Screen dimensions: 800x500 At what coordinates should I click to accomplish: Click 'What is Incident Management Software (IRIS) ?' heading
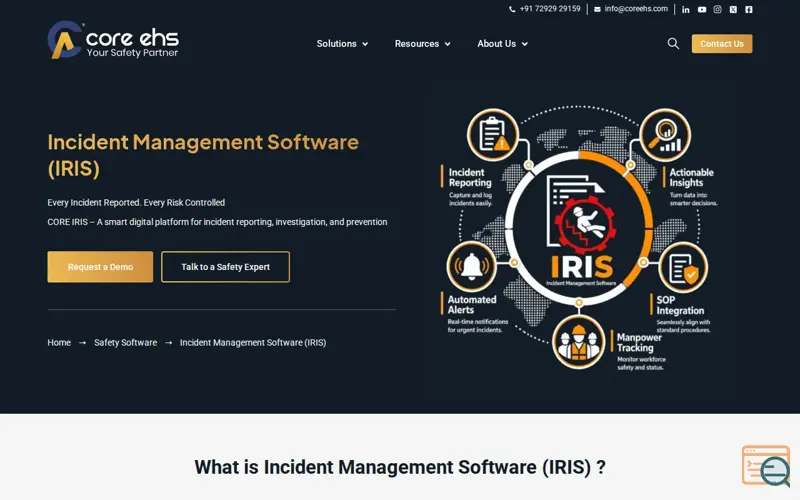pyautogui.click(x=400, y=467)
